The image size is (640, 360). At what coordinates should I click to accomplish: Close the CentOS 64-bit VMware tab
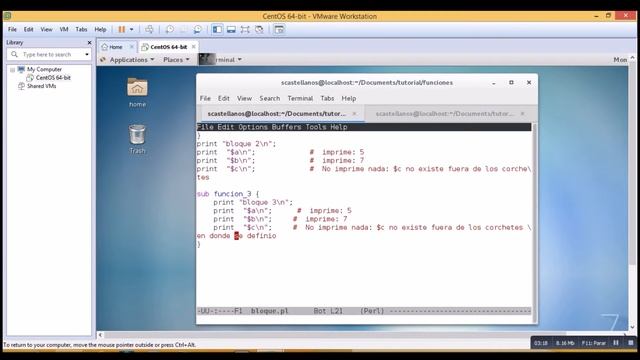[x=193, y=47]
